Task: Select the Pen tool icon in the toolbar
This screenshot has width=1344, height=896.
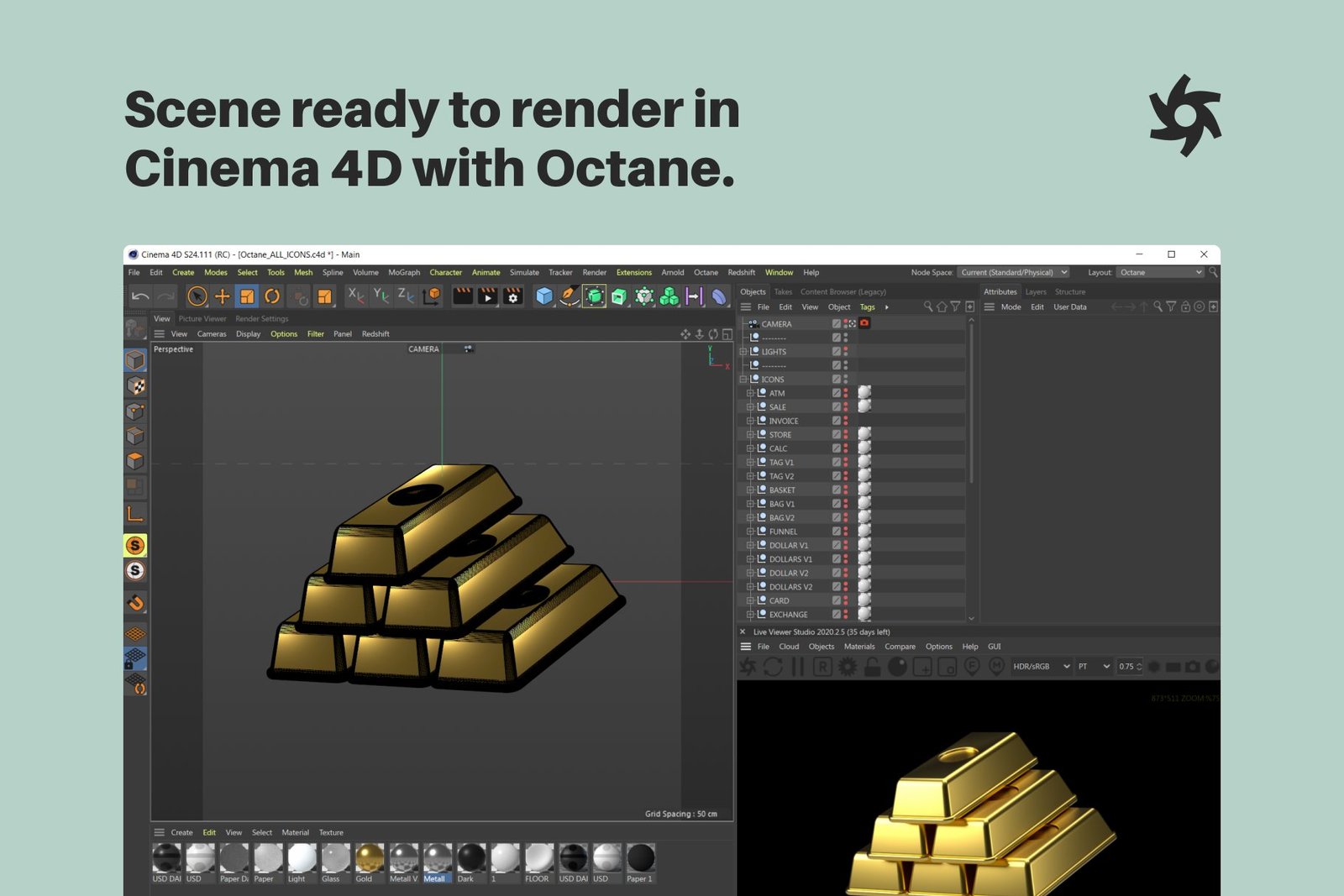Action: [569, 297]
